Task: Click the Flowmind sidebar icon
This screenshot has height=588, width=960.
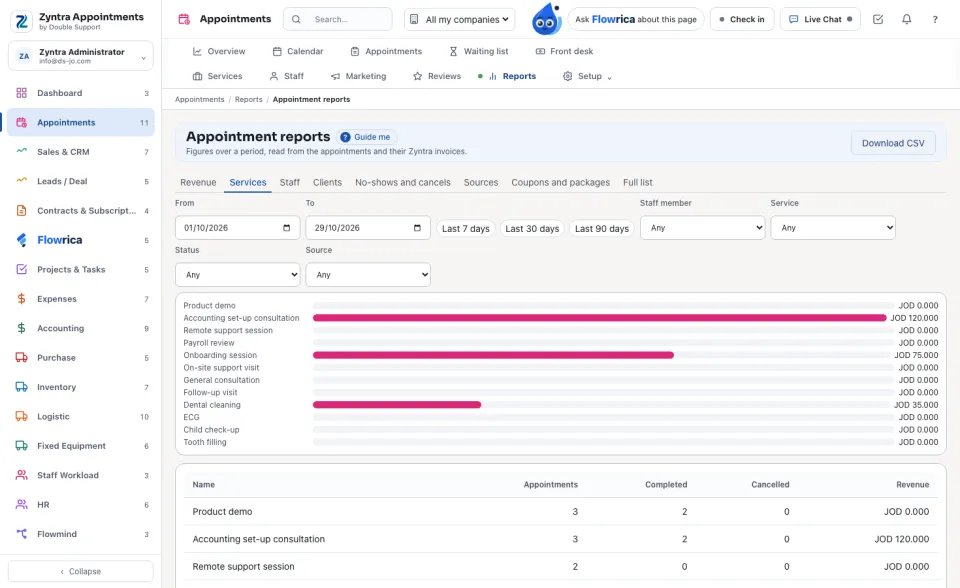Action: click(21, 534)
